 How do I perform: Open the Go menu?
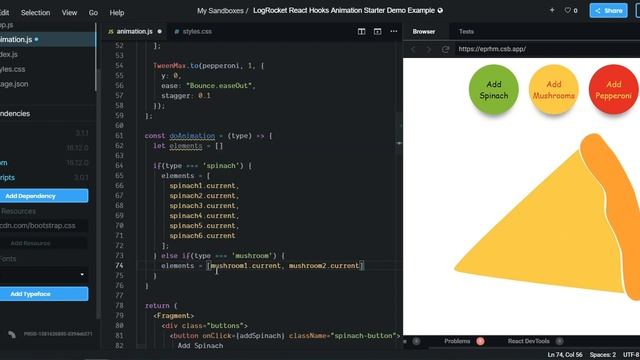coord(93,13)
